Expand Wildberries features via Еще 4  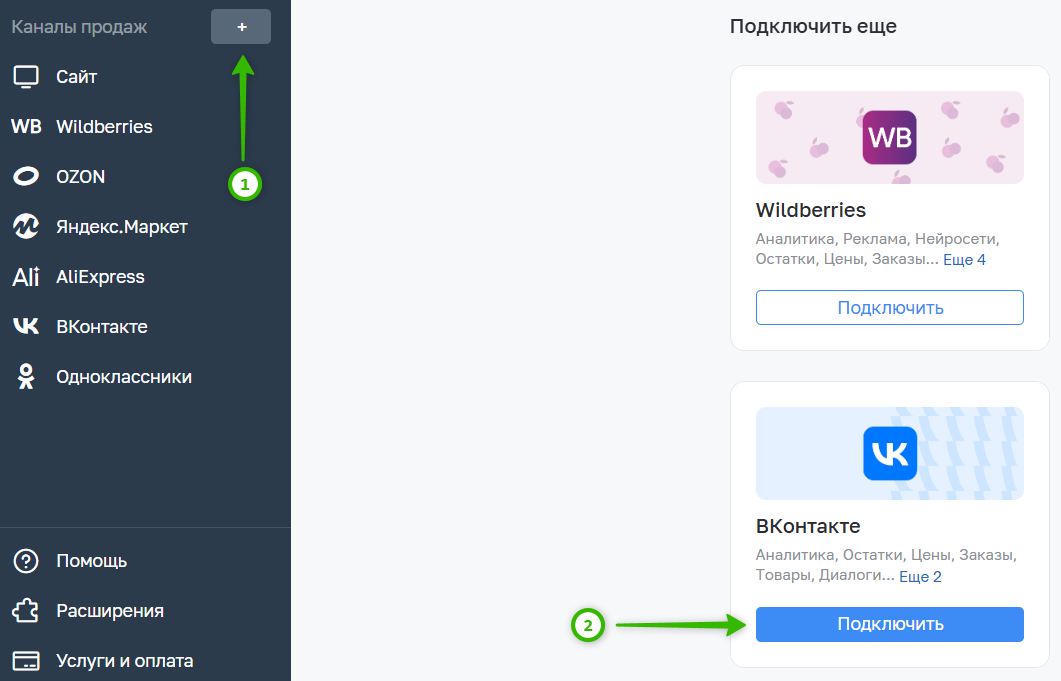(964, 259)
